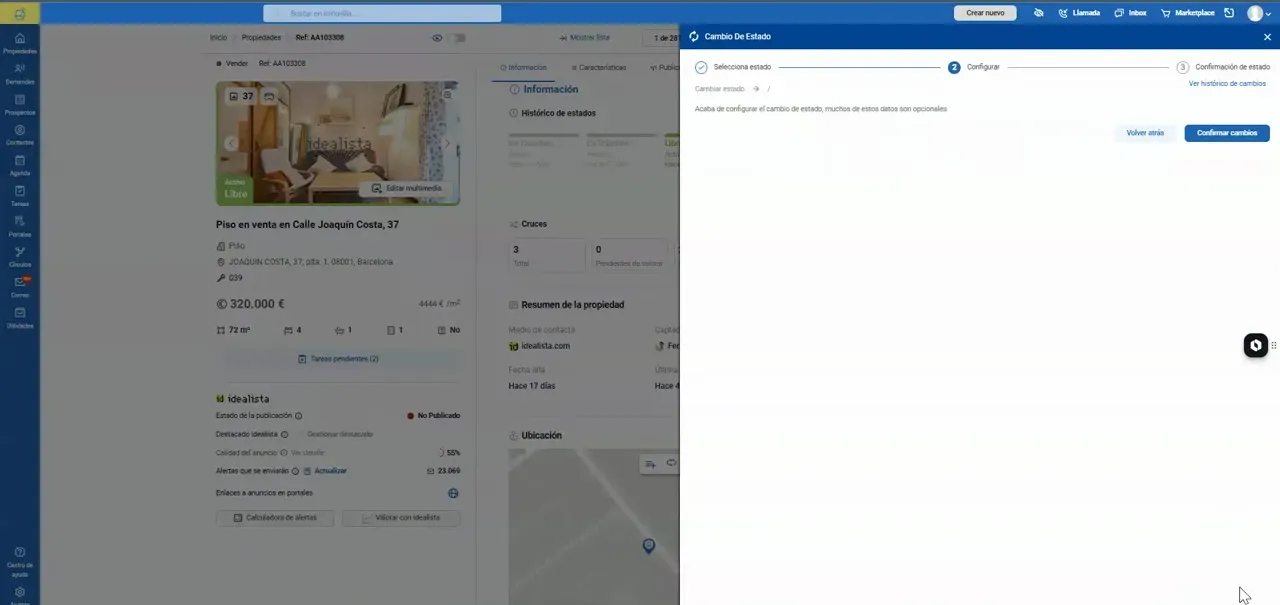Click the eye visibility icon beside the reference

point(437,38)
